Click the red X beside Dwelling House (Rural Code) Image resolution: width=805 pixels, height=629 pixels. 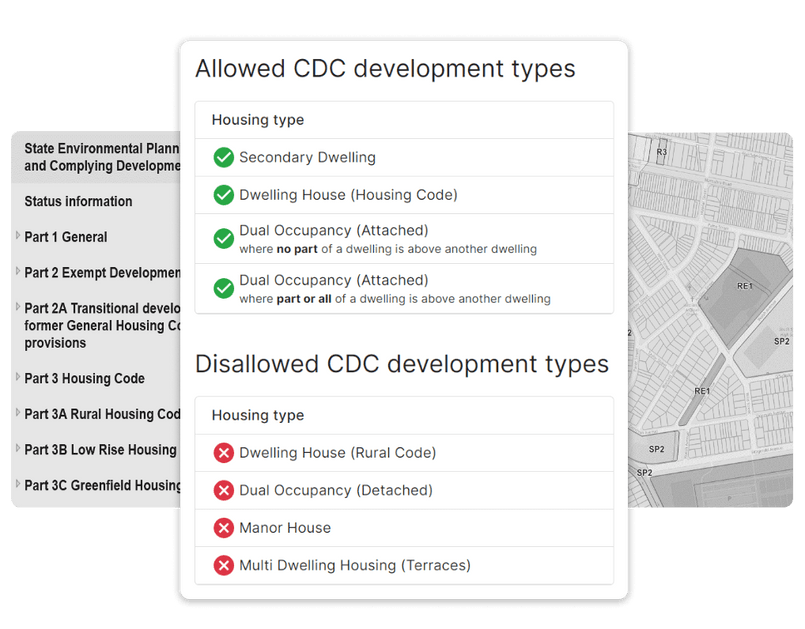pos(223,453)
